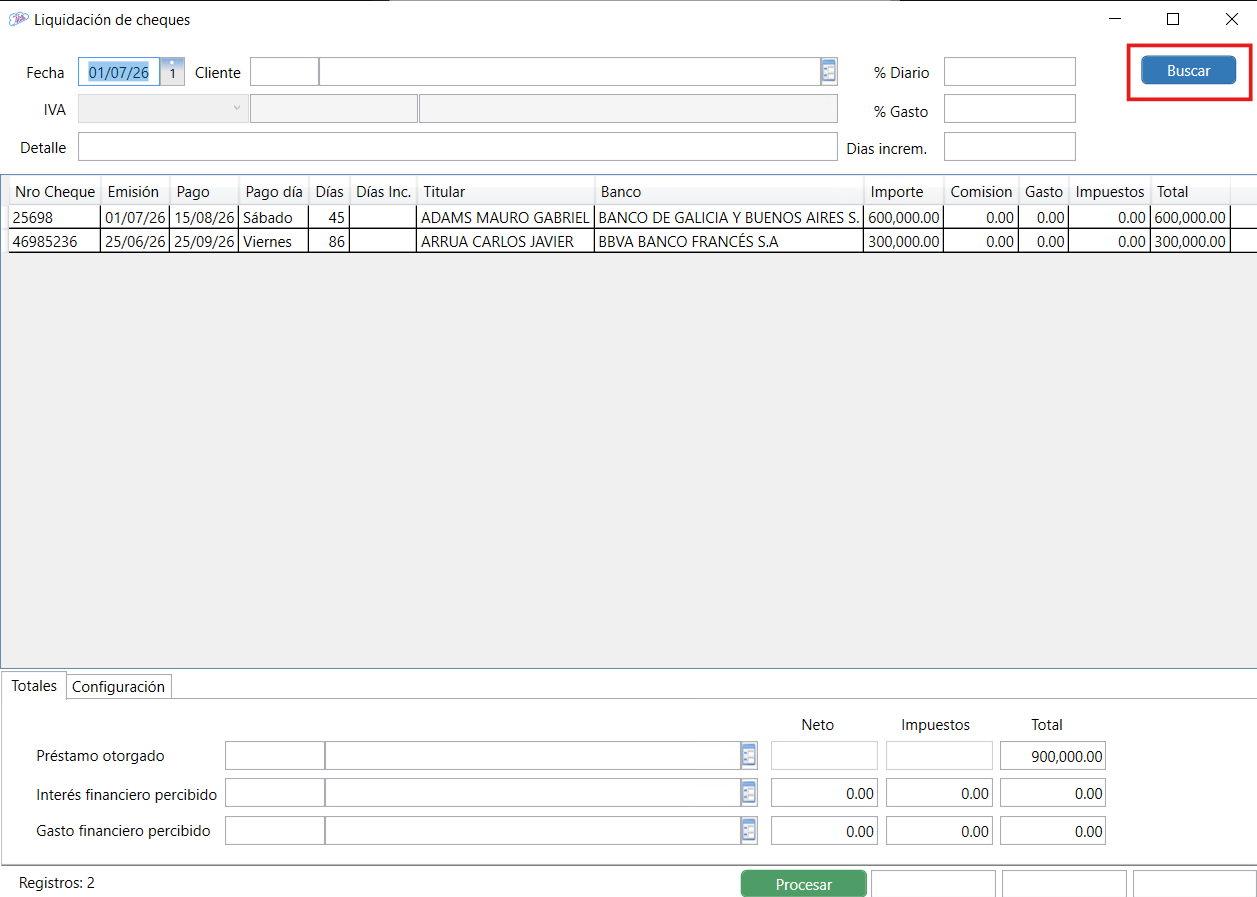Click the Gasto financiero percibido Neto field
Image resolution: width=1257 pixels, height=897 pixels.
click(x=824, y=831)
